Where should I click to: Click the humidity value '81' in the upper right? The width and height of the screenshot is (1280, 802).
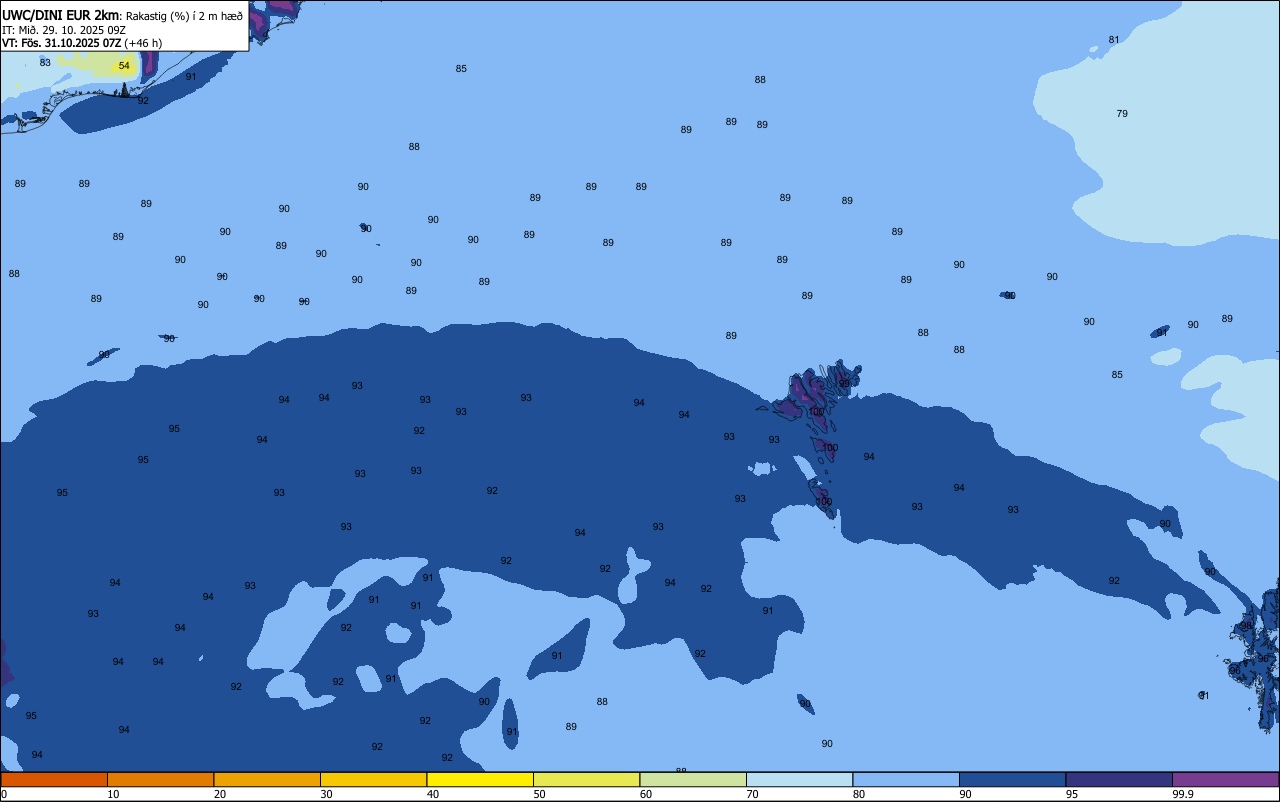pyautogui.click(x=1114, y=40)
